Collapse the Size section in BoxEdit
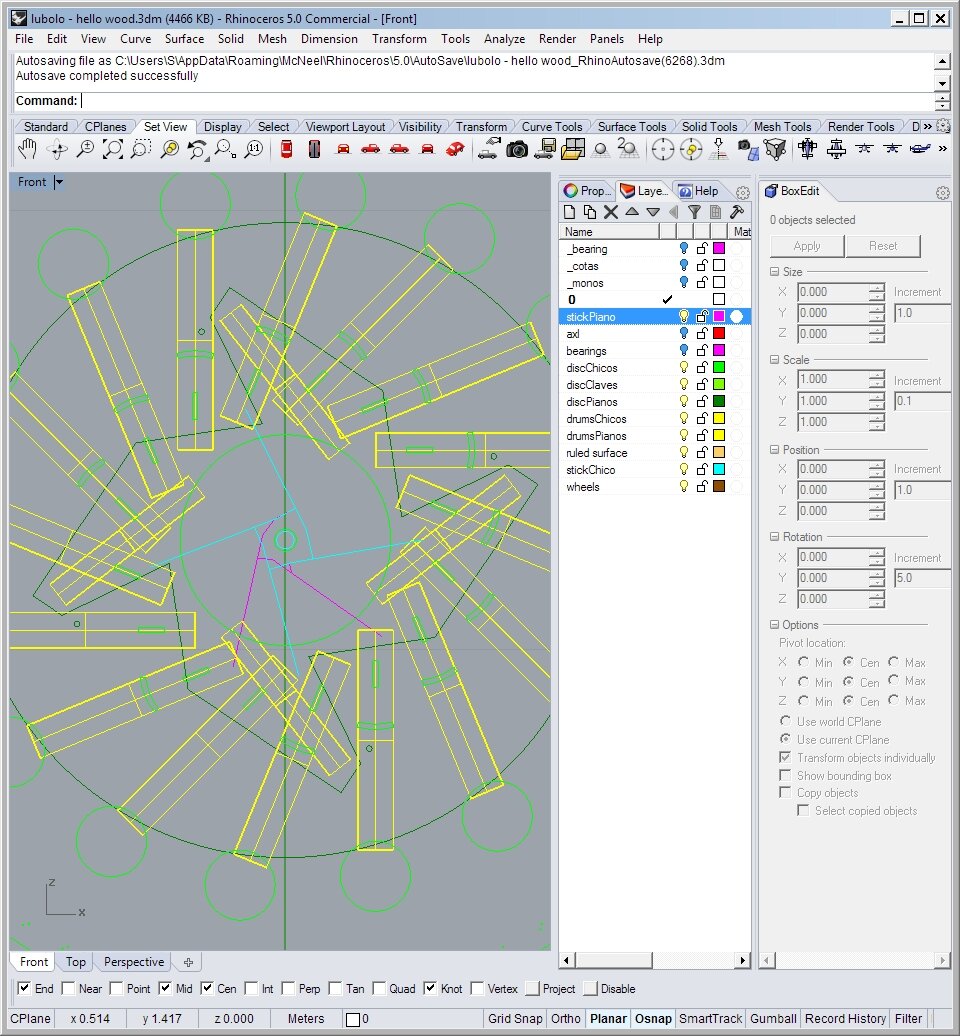960x1036 pixels. click(x=775, y=272)
